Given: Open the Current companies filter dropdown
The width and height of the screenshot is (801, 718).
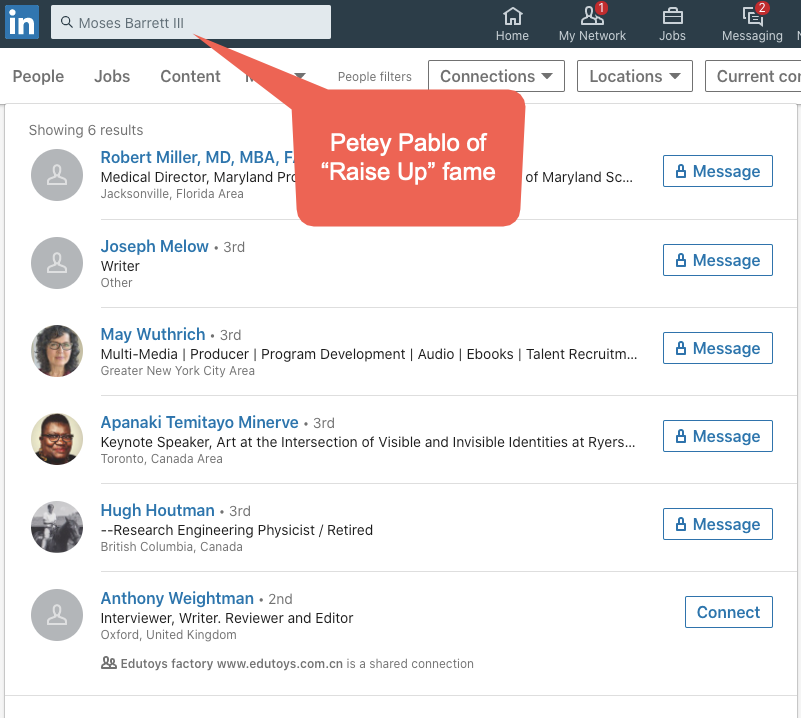Looking at the screenshot, I should click(753, 76).
